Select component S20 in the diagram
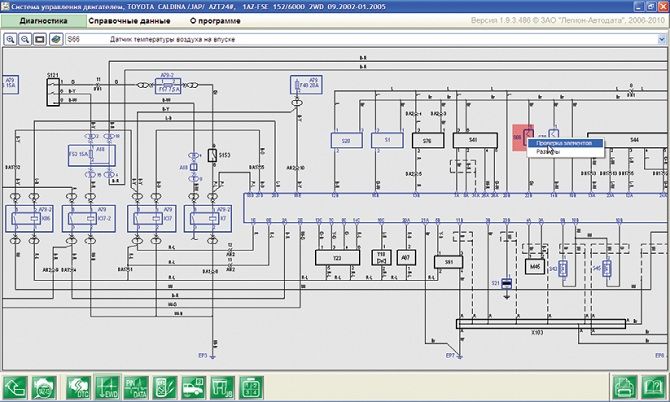 [x=347, y=141]
